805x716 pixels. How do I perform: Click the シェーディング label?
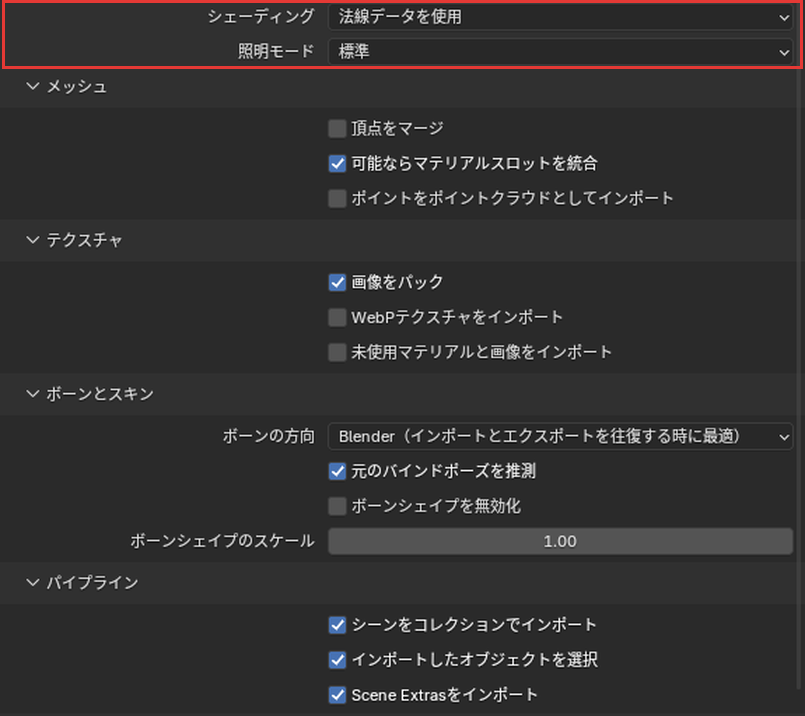(x=261, y=17)
